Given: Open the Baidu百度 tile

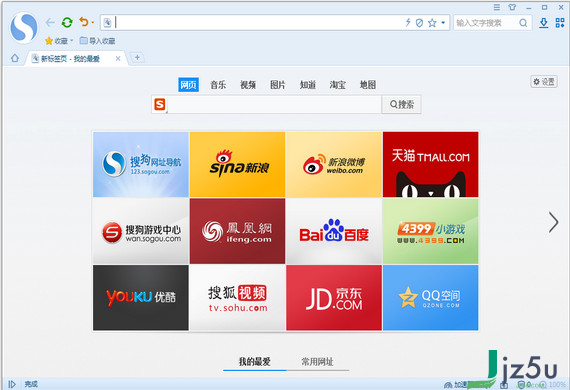Looking at the screenshot, I should (x=334, y=231).
